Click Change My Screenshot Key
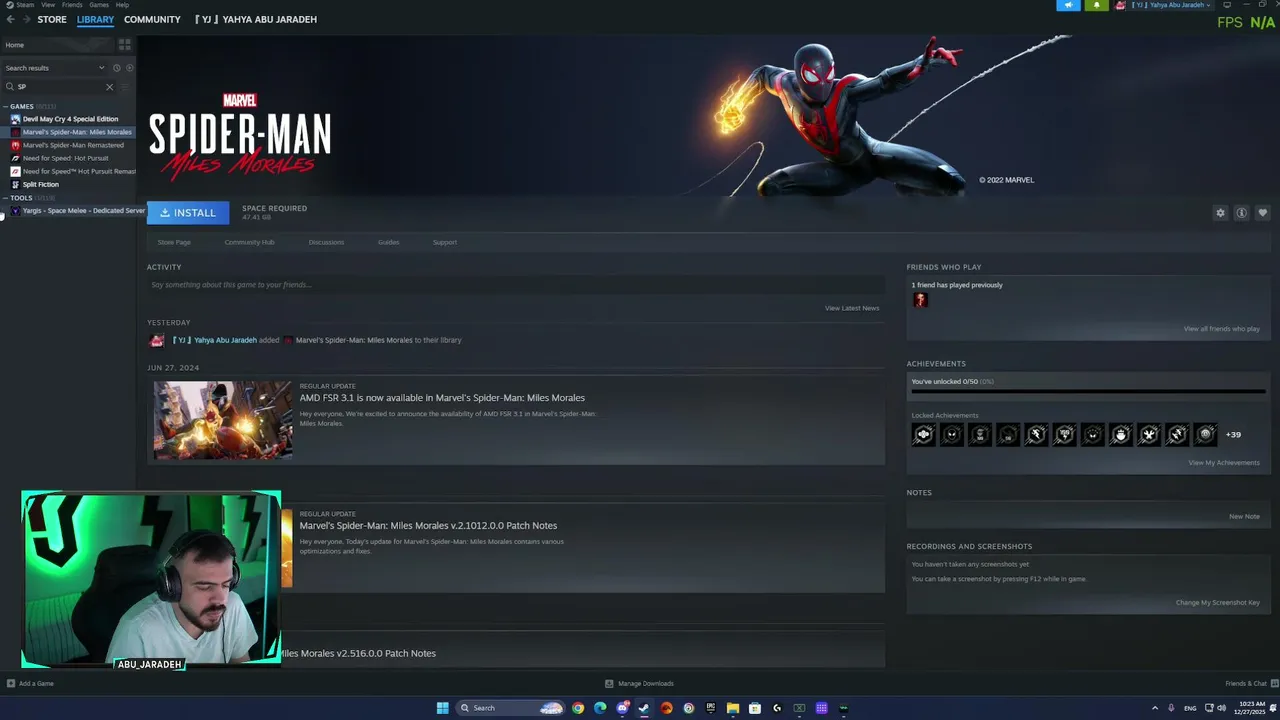Viewport: 1280px width, 720px height. [x=1218, y=603]
